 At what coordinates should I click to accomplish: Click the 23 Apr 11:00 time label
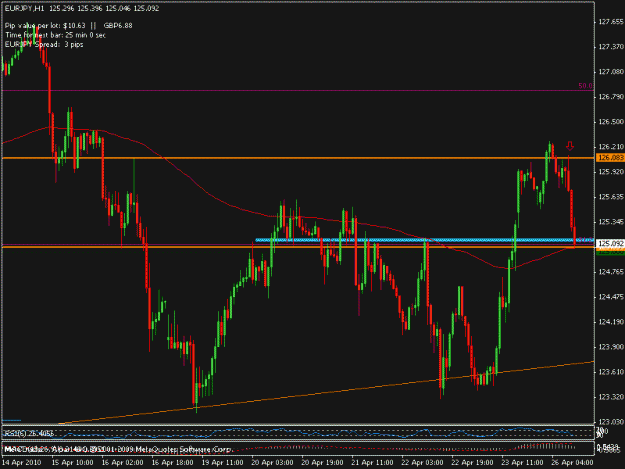click(x=522, y=463)
